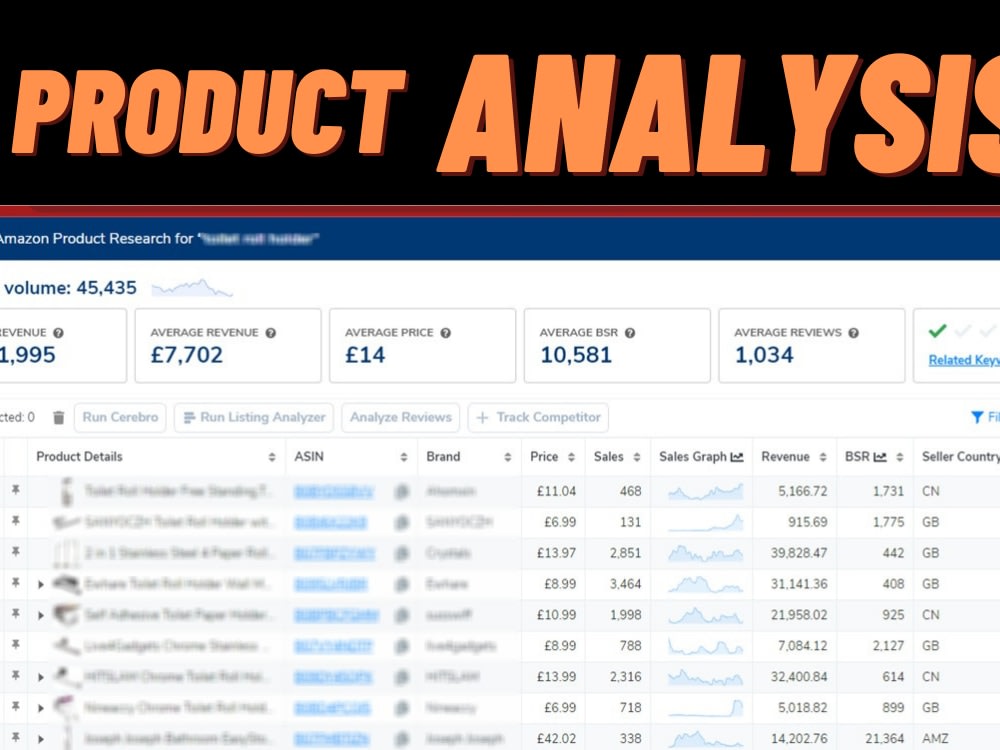1000x750 pixels.
Task: Open the Run Listing Analyzer tool
Action: tap(254, 418)
